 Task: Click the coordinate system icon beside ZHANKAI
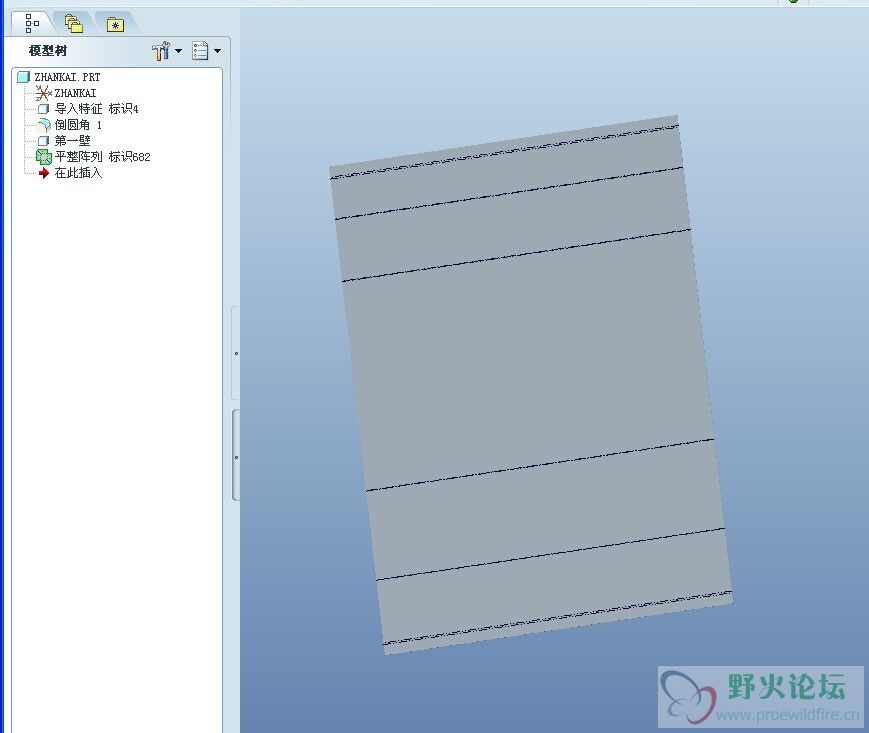[43, 93]
